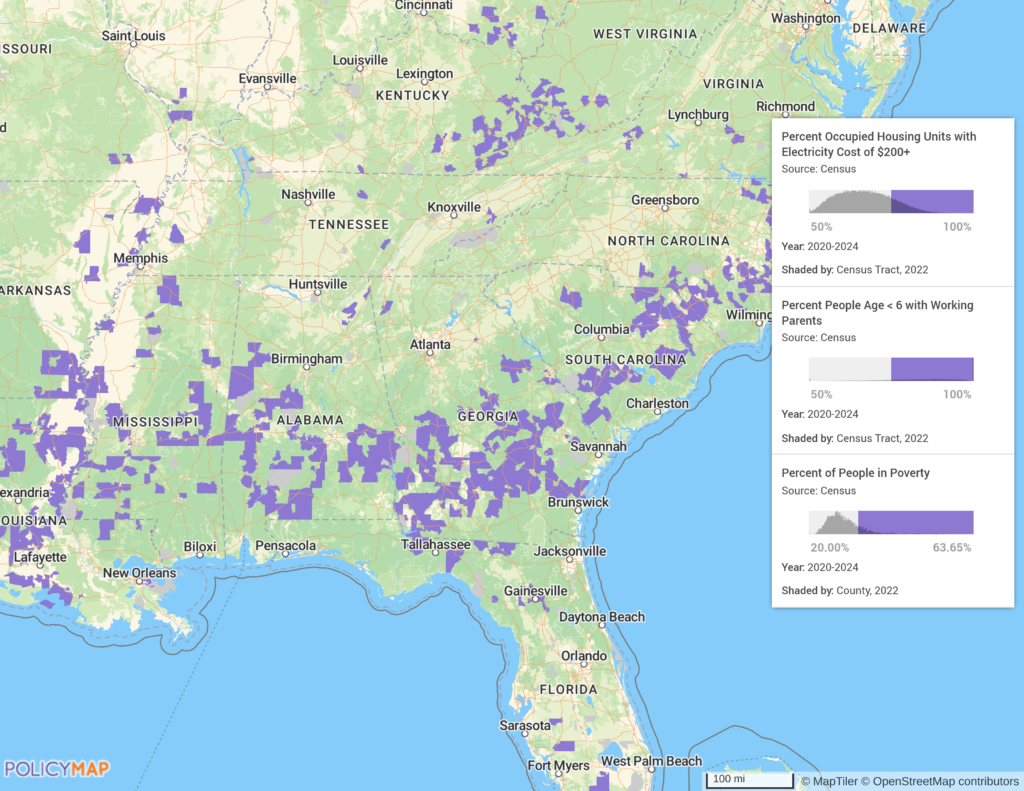This screenshot has width=1024, height=791.
Task: Click the electricity cost range histogram bar
Action: pos(890,201)
